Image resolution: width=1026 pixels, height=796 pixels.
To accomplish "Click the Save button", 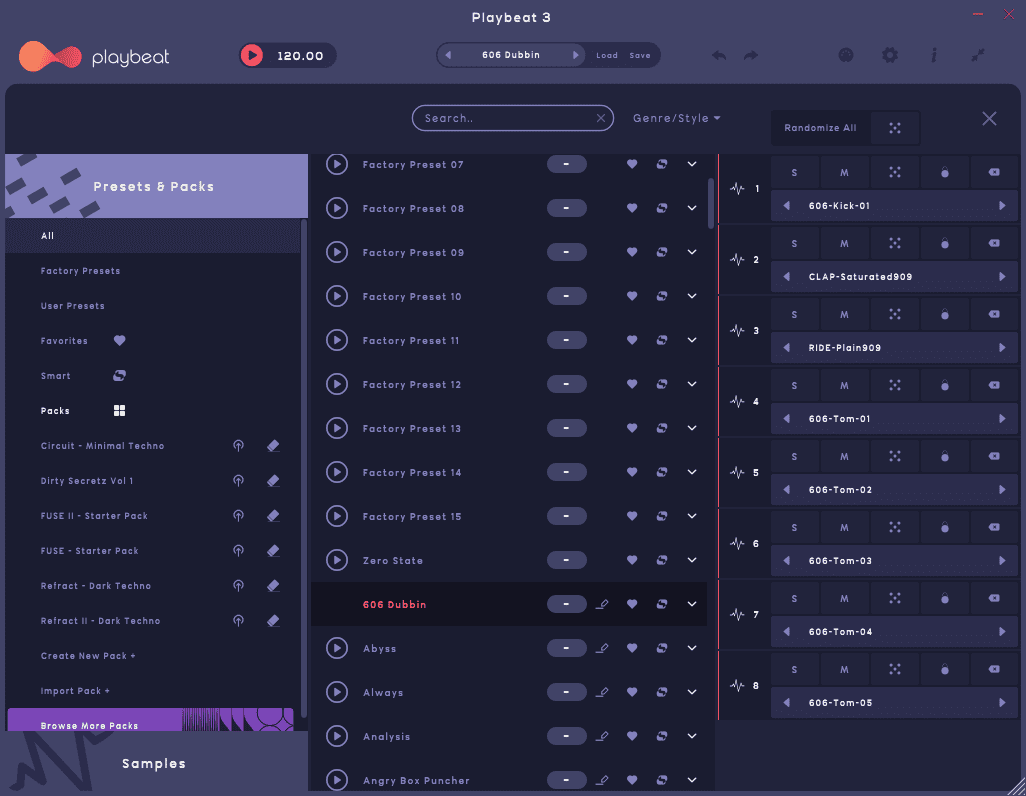I will click(640, 56).
